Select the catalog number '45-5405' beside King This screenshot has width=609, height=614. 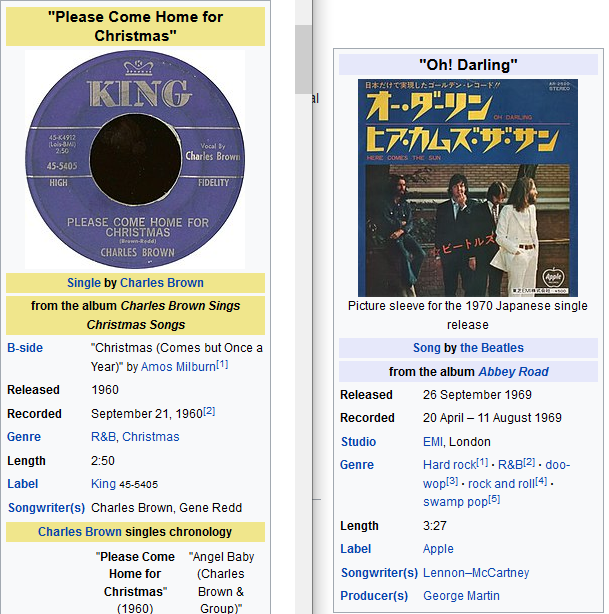[139, 485]
